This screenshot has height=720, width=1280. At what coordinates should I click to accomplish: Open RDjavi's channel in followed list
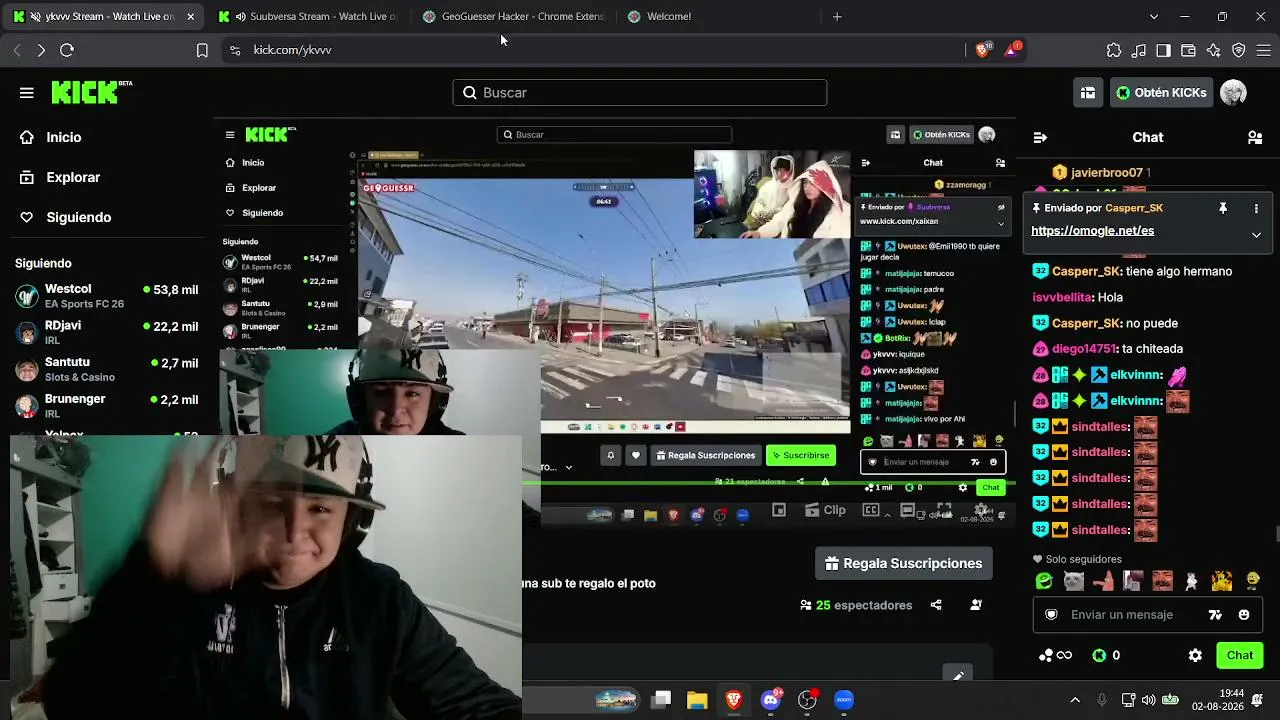pyautogui.click(x=107, y=333)
